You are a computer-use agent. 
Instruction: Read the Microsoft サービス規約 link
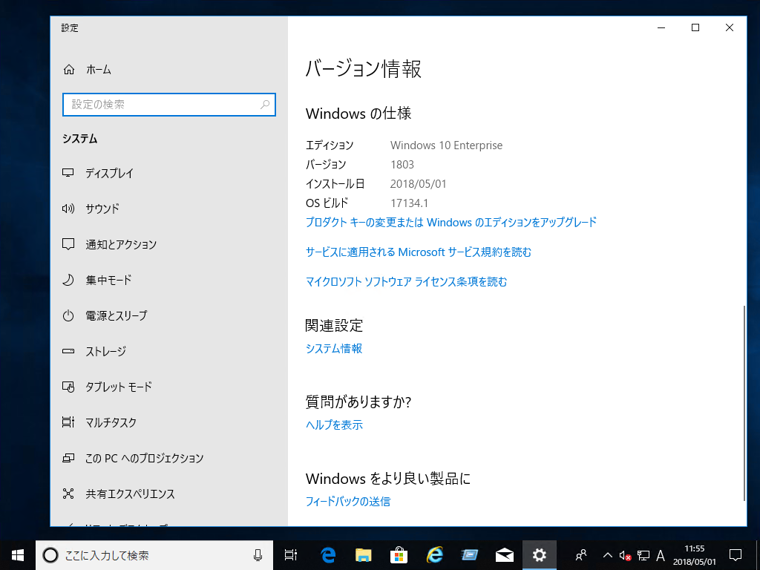pos(418,252)
